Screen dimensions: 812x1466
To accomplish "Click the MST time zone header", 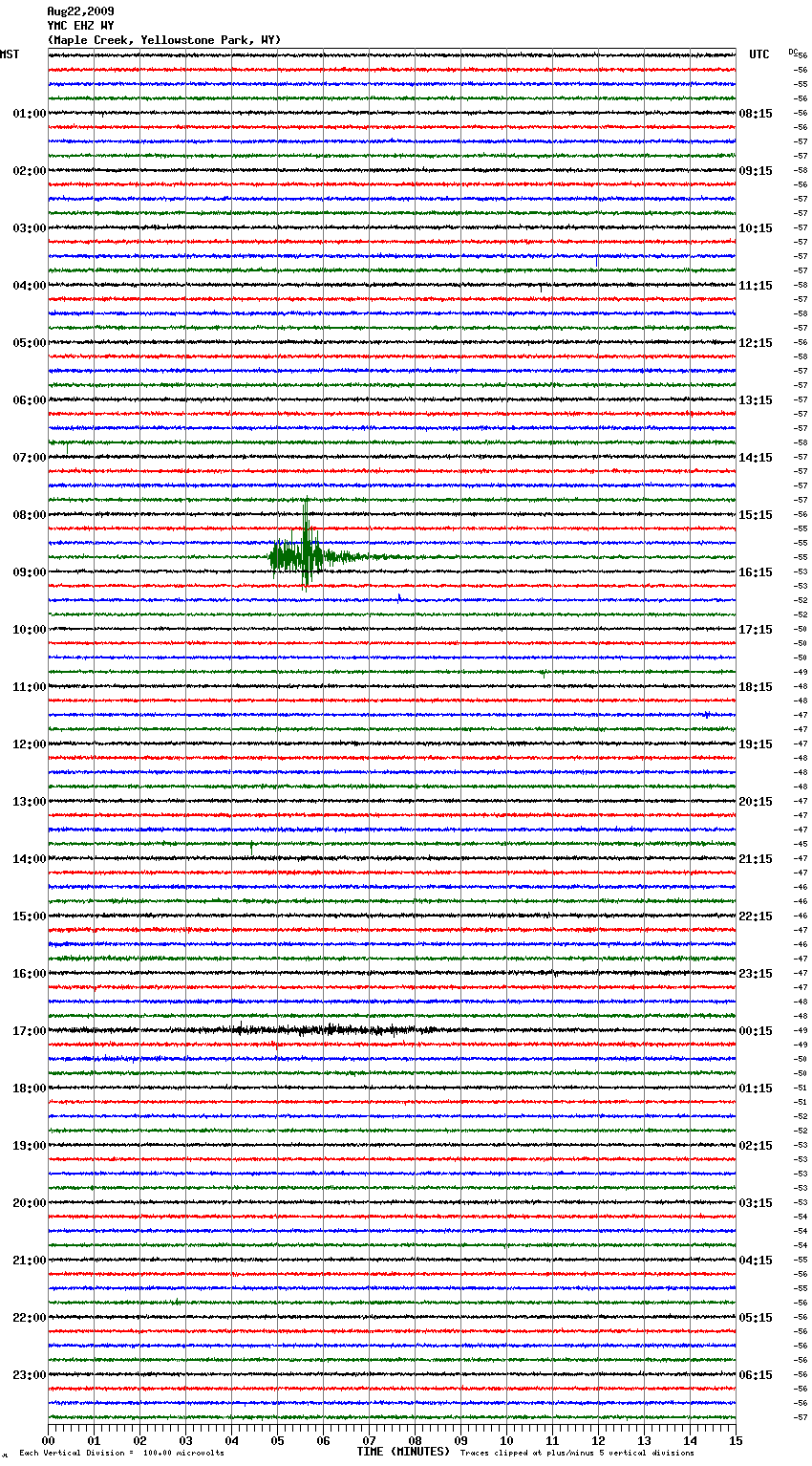I will [x=10, y=54].
